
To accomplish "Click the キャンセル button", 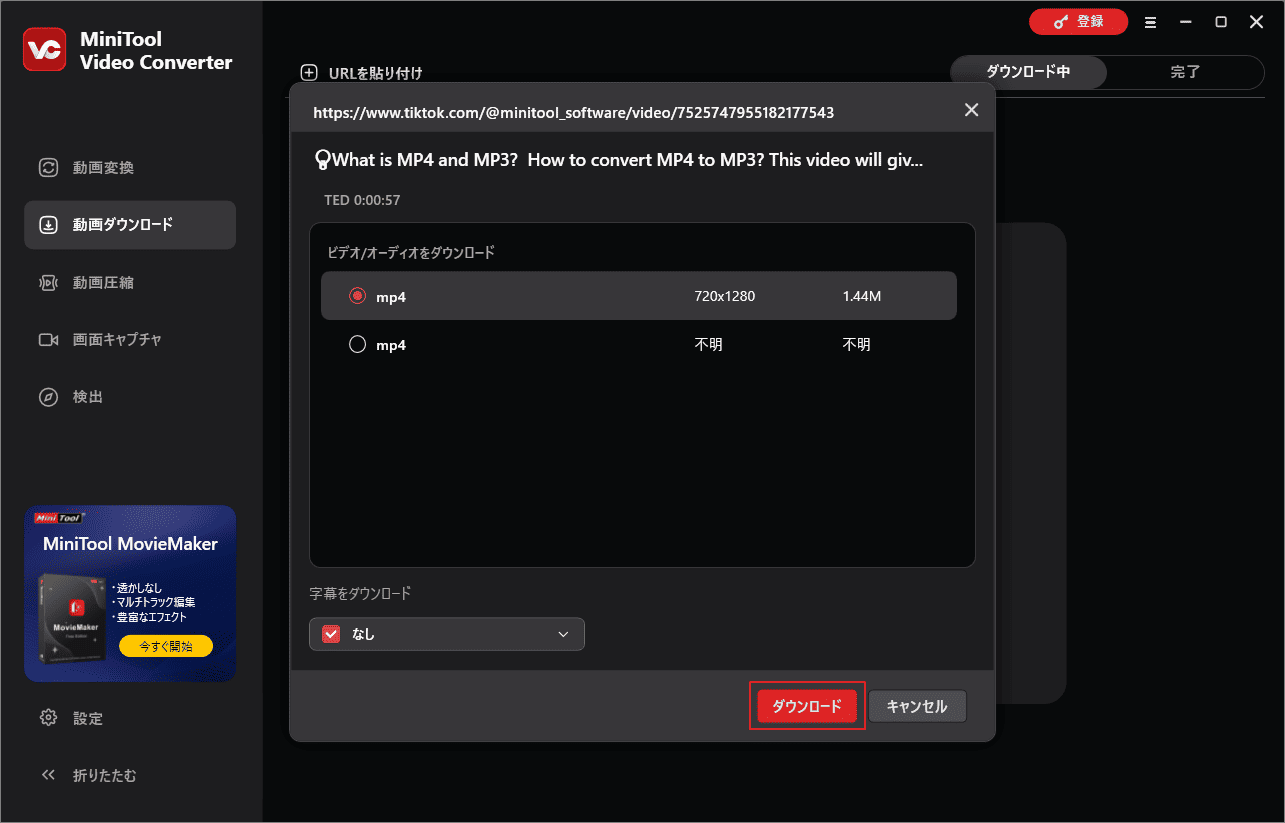I will point(917,706).
